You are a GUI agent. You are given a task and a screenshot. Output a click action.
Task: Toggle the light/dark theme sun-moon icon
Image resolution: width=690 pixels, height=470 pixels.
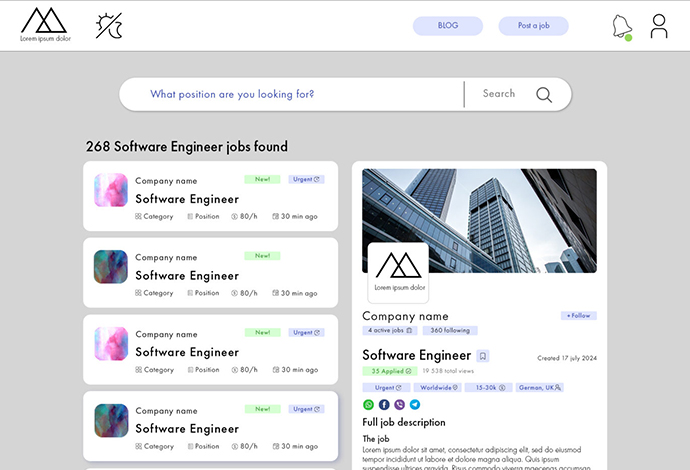click(x=109, y=26)
